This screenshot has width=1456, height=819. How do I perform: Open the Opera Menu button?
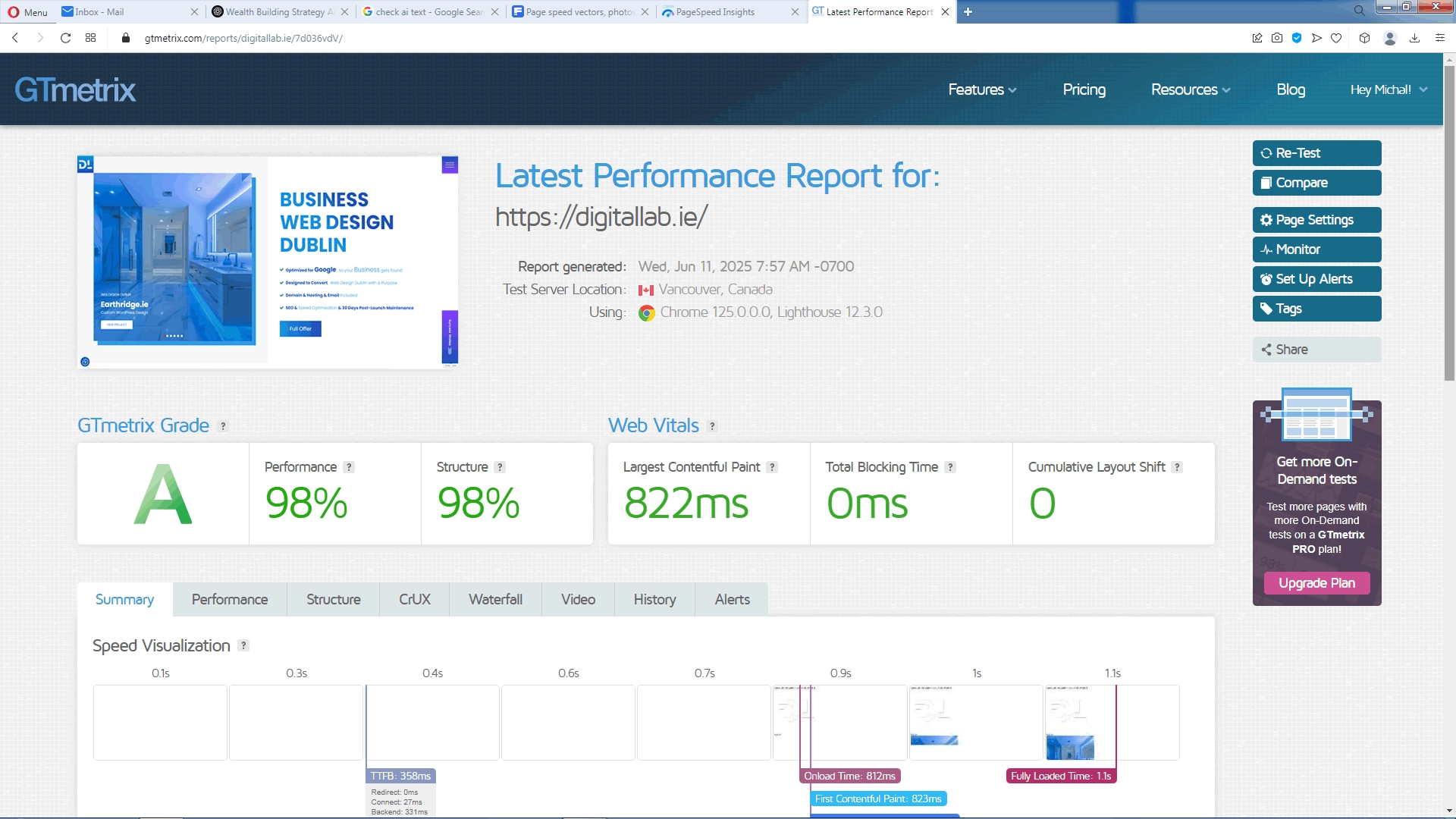click(x=27, y=11)
